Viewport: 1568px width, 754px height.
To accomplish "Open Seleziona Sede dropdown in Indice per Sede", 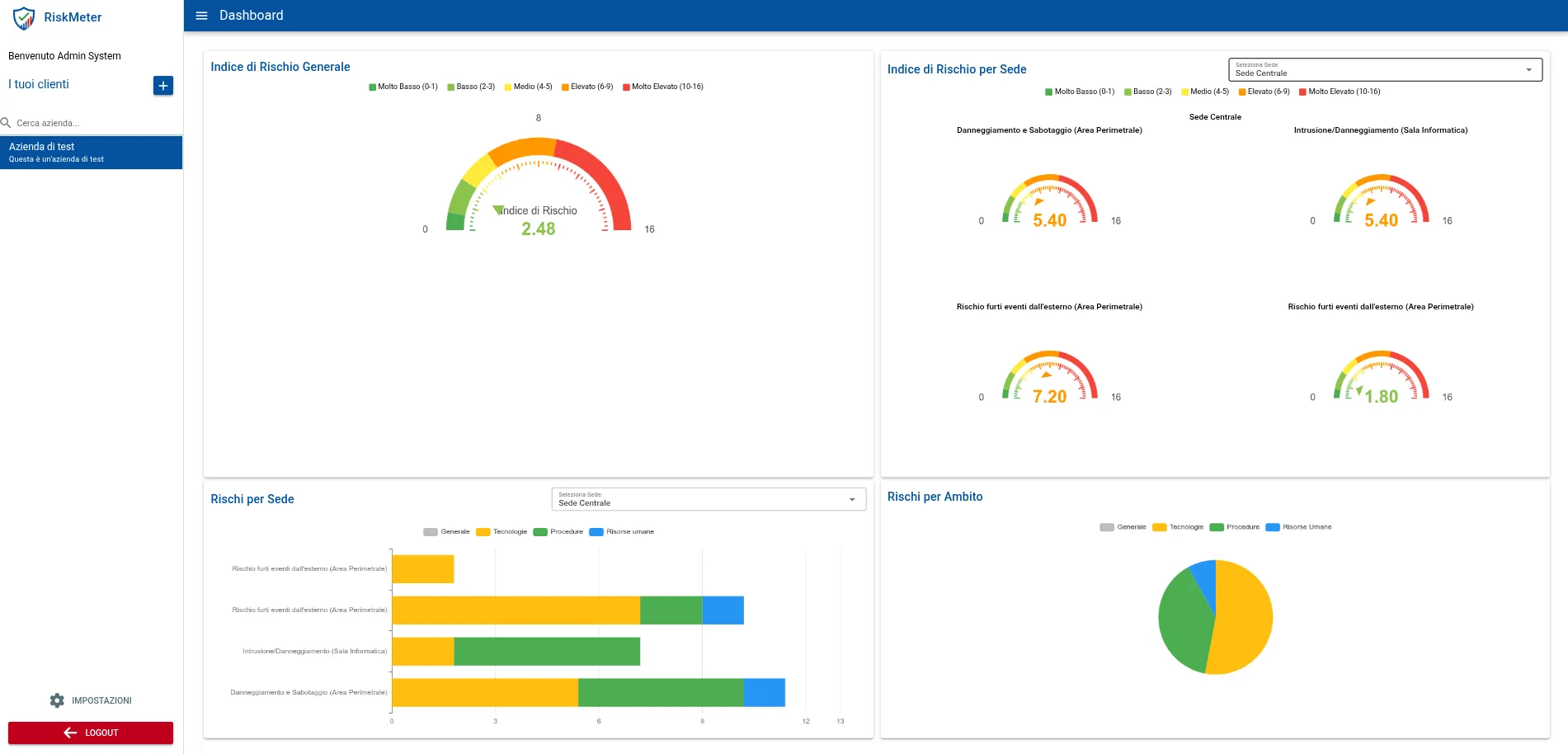I will (x=1385, y=69).
